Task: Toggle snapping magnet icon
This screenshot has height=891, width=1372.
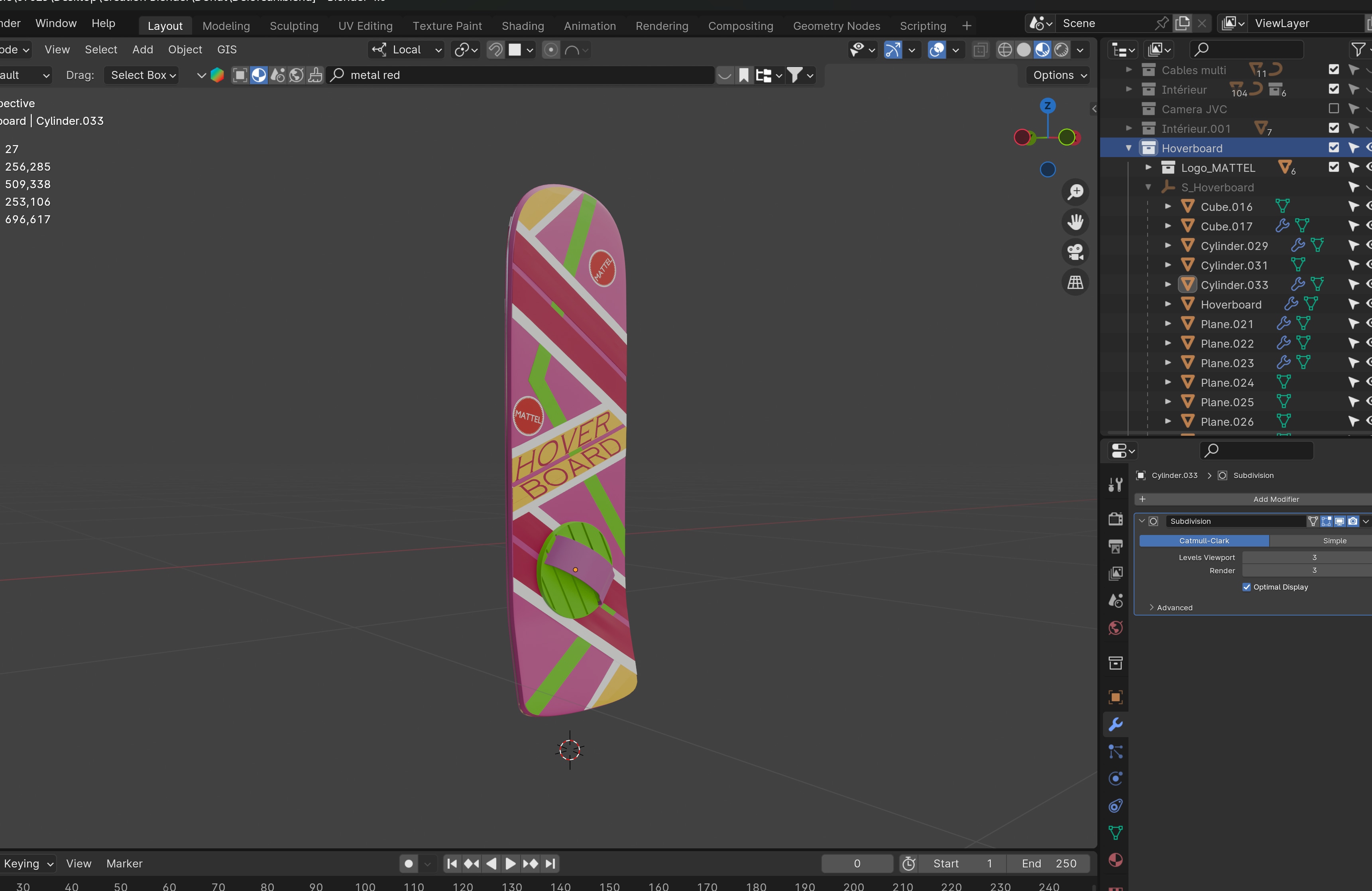Action: pyautogui.click(x=495, y=49)
